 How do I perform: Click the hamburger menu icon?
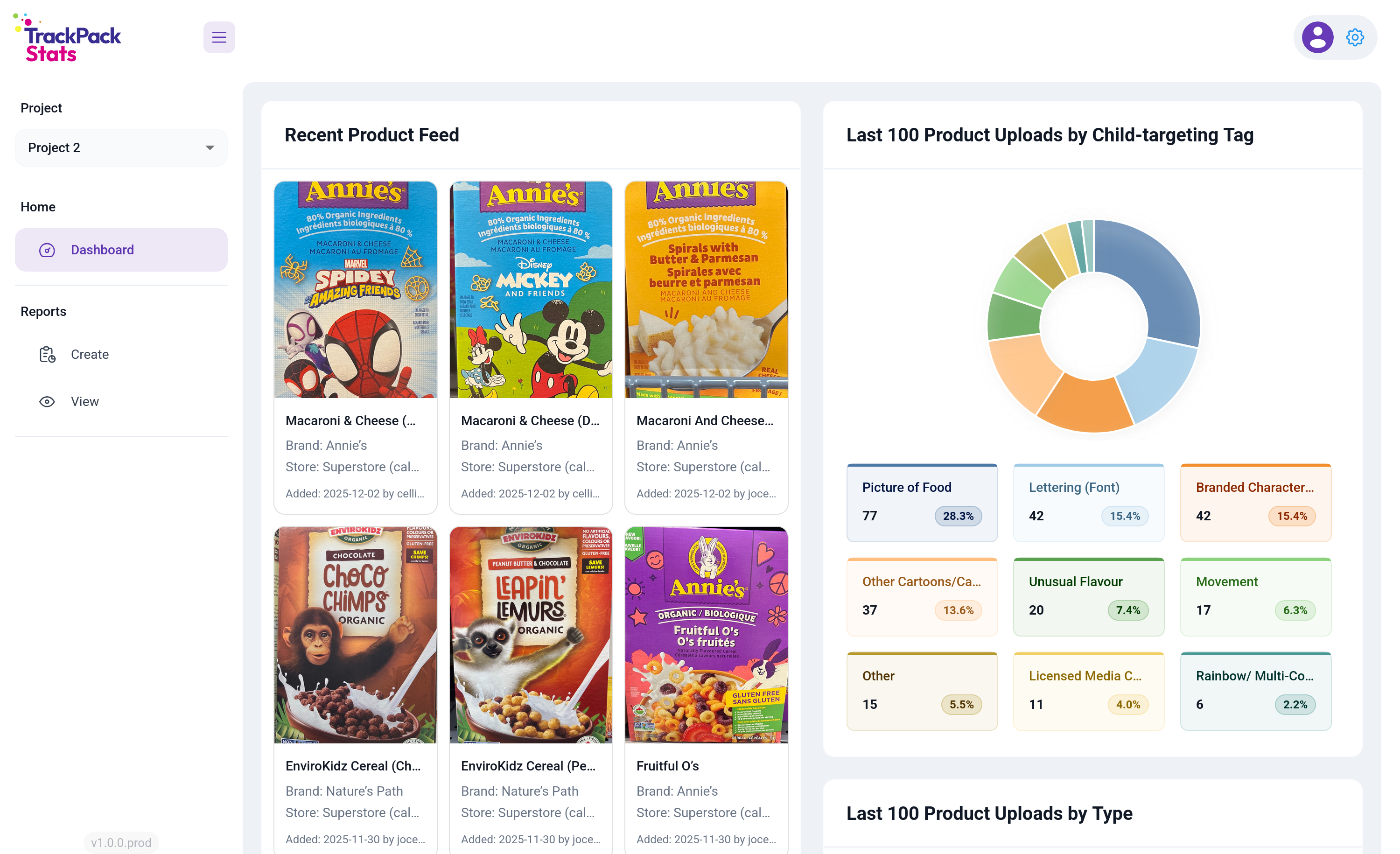pos(219,37)
